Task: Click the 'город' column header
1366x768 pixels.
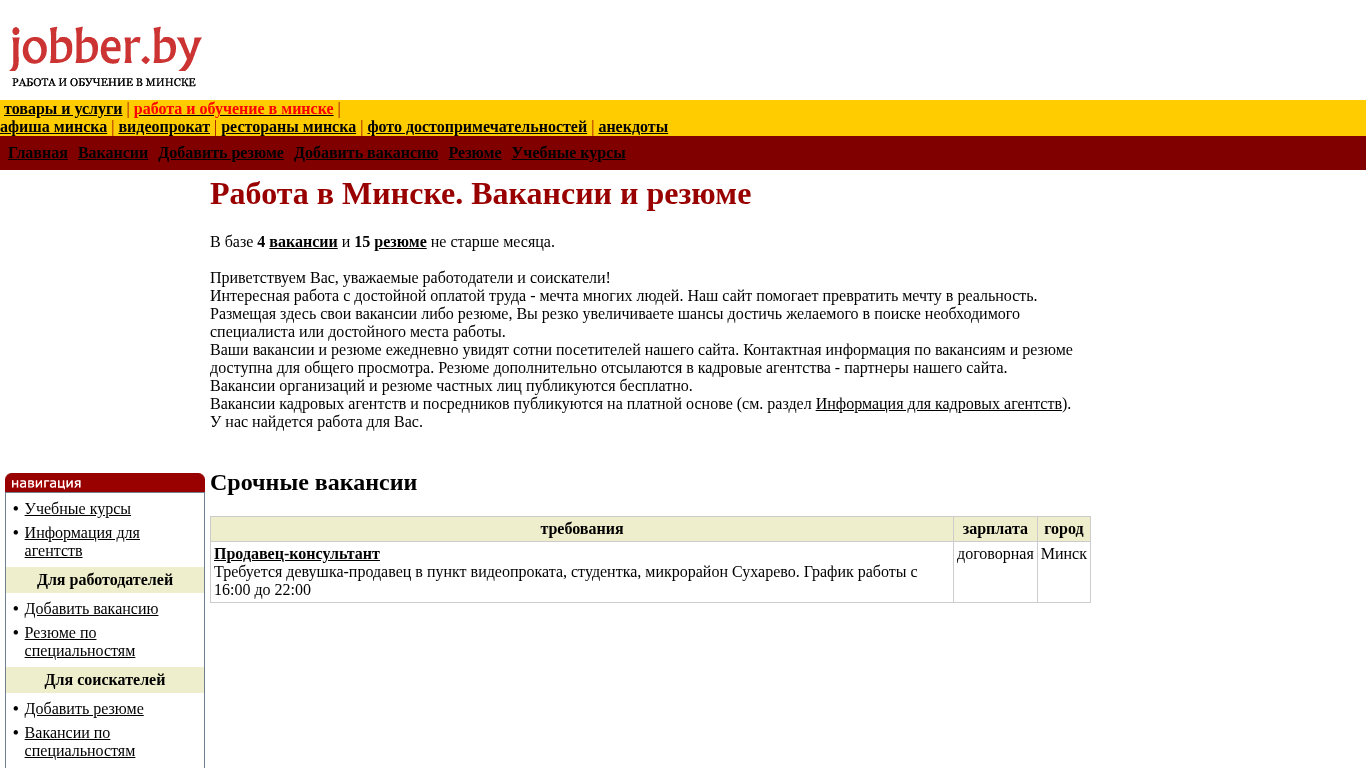Action: (1064, 529)
